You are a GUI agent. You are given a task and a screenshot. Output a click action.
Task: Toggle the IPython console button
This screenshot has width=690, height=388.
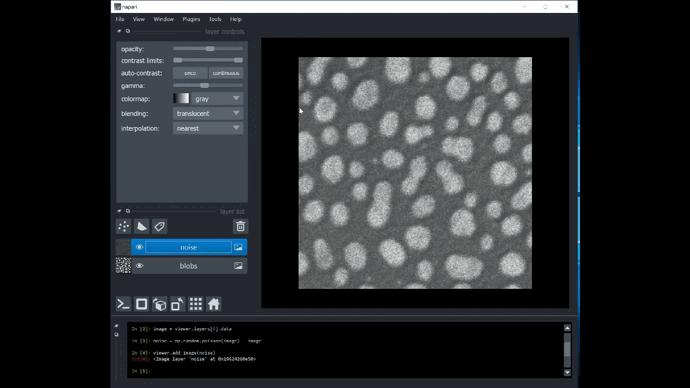[x=123, y=304]
